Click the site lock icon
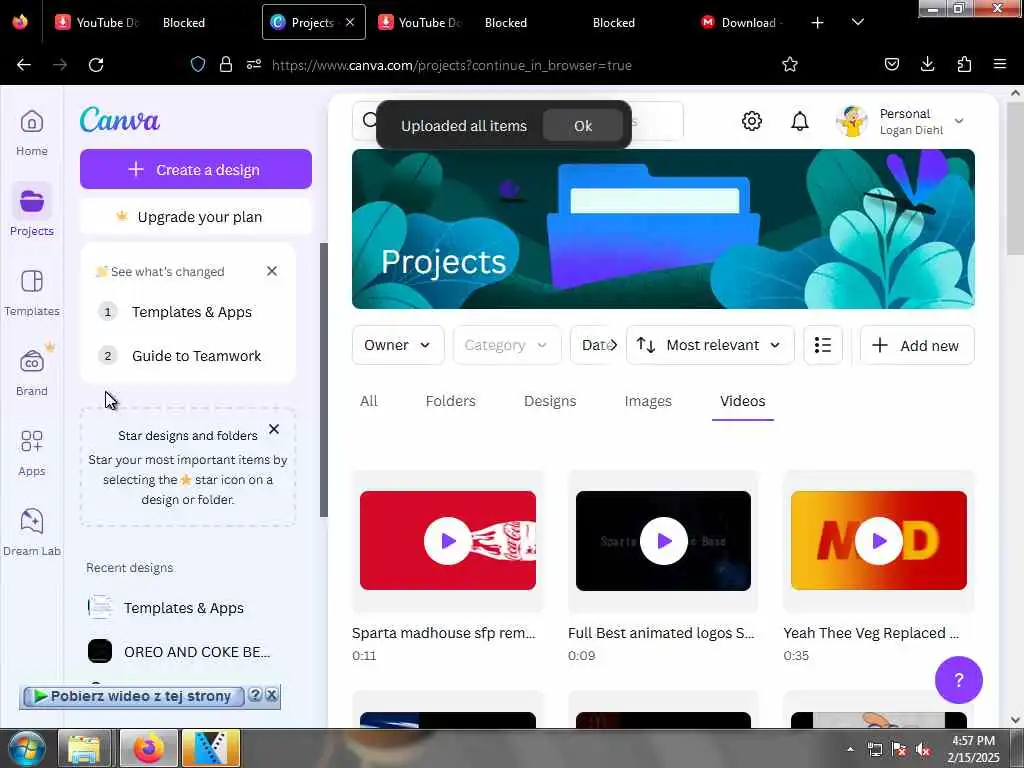This screenshot has width=1024, height=768. 226,64
